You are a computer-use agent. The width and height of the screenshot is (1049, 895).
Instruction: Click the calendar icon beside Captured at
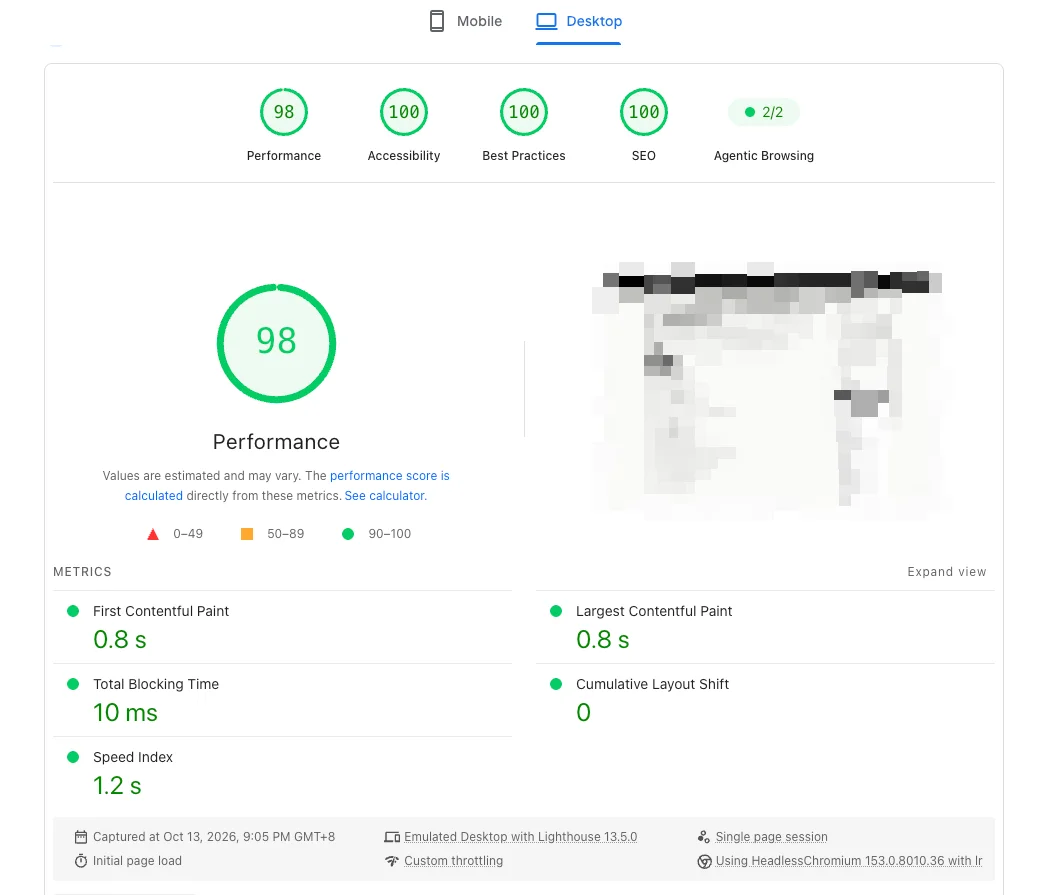pyautogui.click(x=81, y=837)
